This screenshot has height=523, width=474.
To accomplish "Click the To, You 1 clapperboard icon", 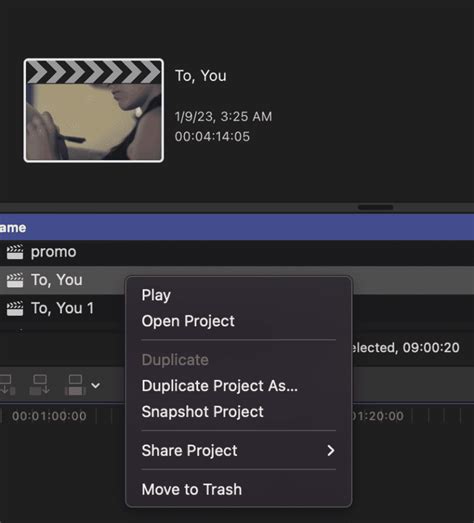I will click(15, 308).
